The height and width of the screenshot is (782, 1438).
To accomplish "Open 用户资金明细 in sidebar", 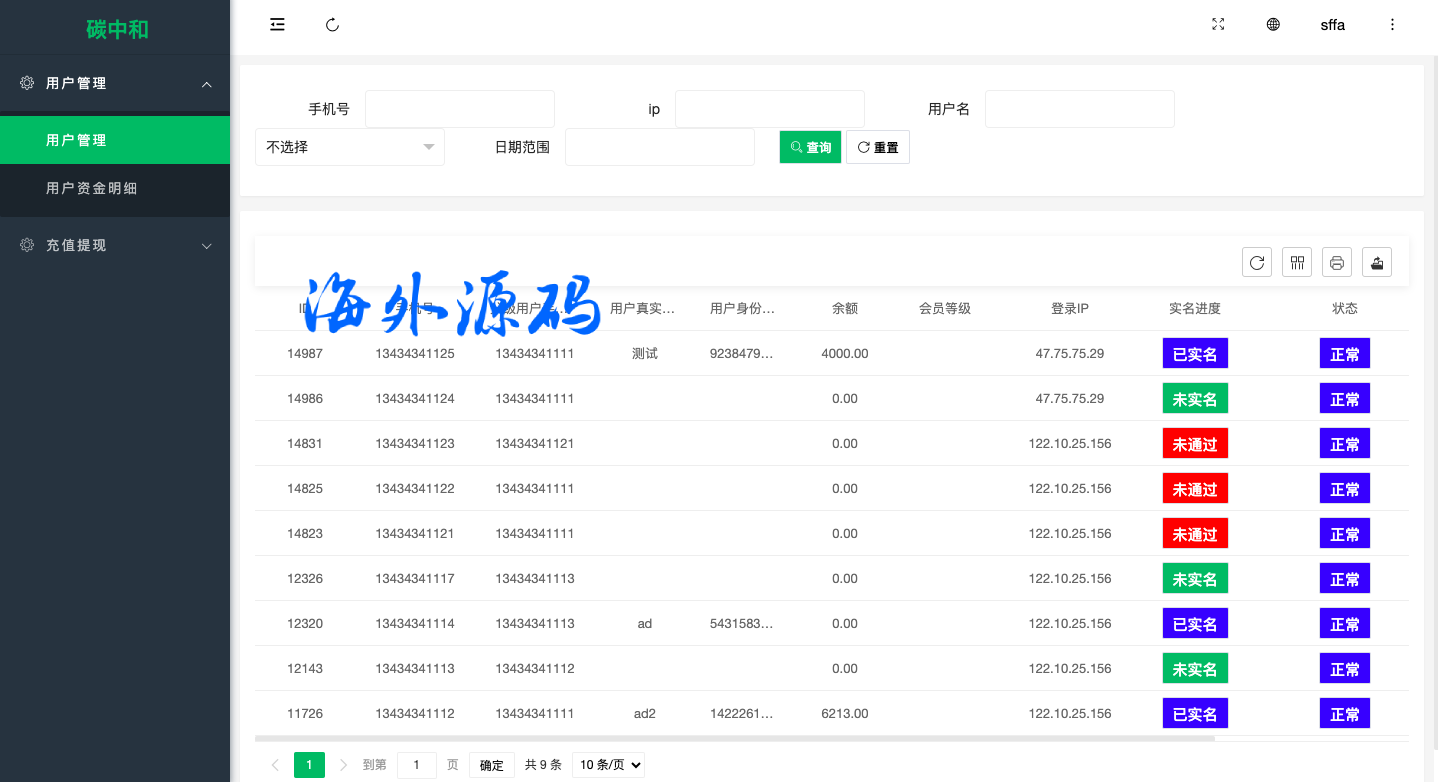I will click(x=92, y=188).
